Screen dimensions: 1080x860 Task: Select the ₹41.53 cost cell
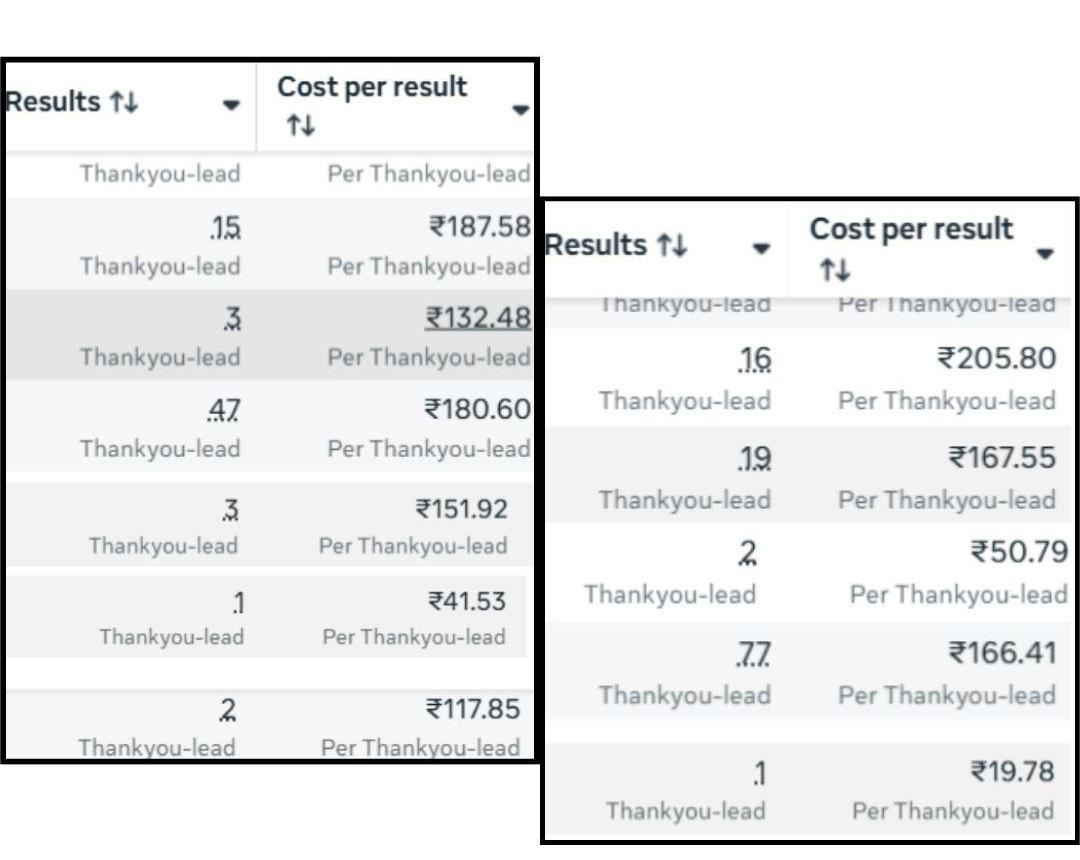(x=467, y=601)
